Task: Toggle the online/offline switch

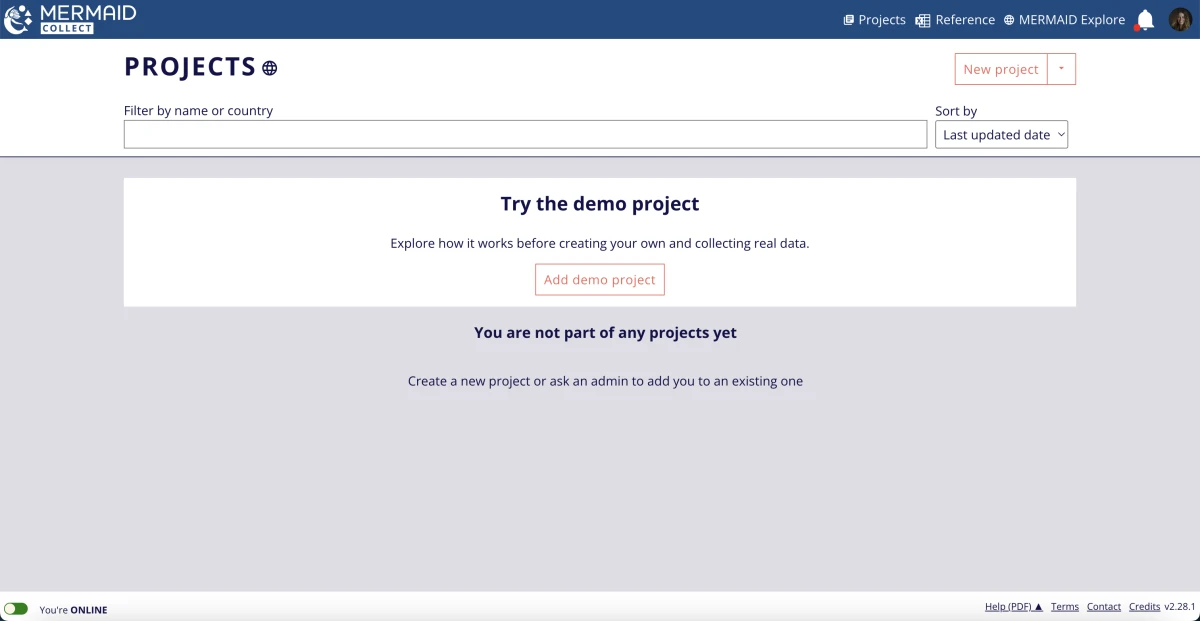Action: point(16,609)
